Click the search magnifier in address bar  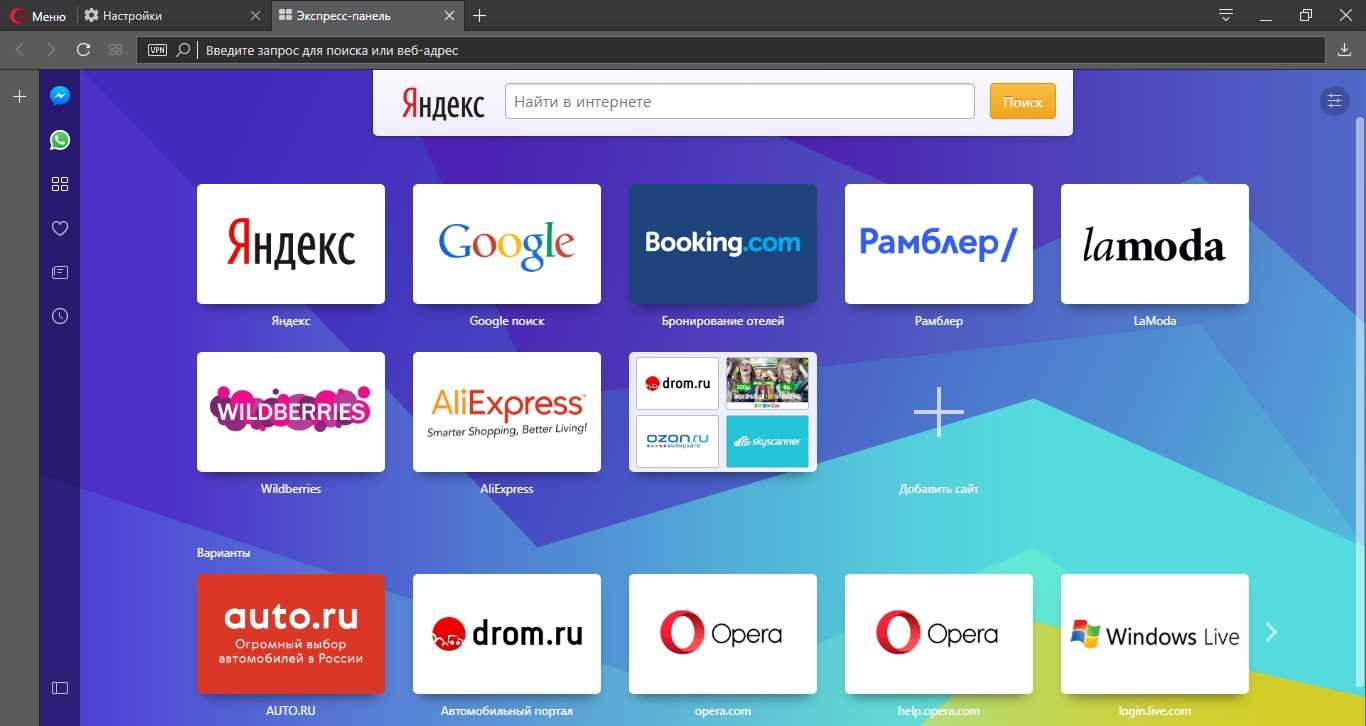point(183,50)
